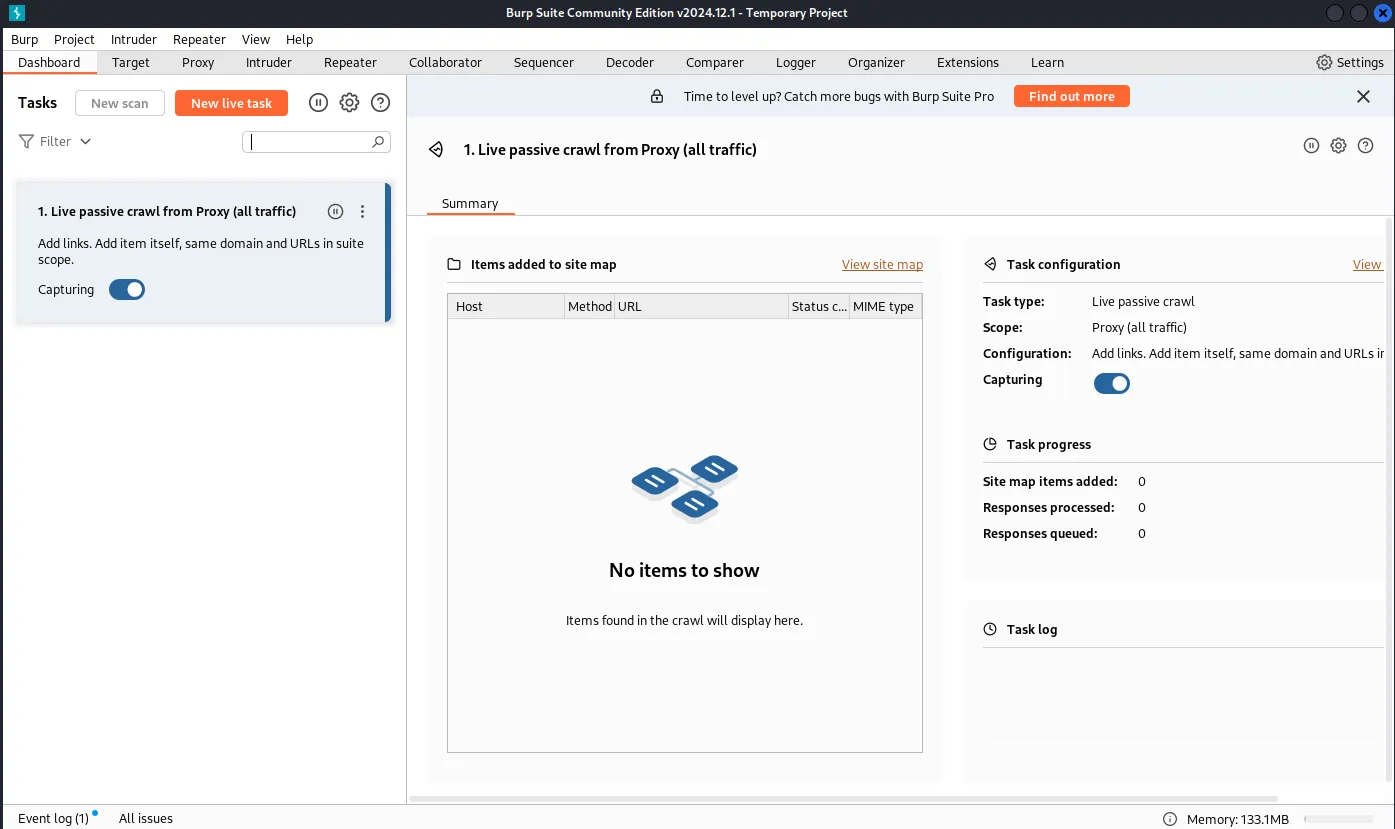Switch to the Extensions tab
This screenshot has width=1395, height=829.
pyautogui.click(x=968, y=62)
